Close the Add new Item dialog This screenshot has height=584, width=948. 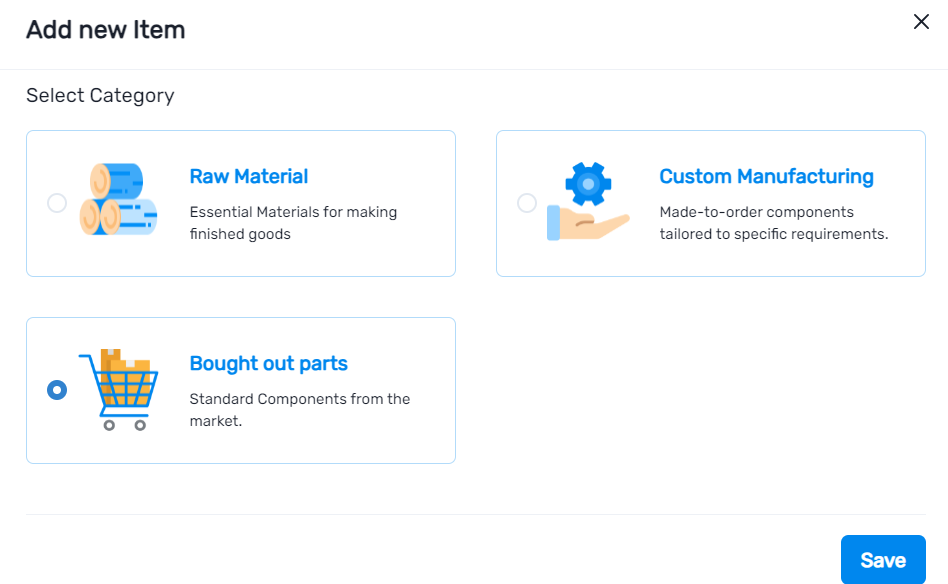click(x=921, y=21)
